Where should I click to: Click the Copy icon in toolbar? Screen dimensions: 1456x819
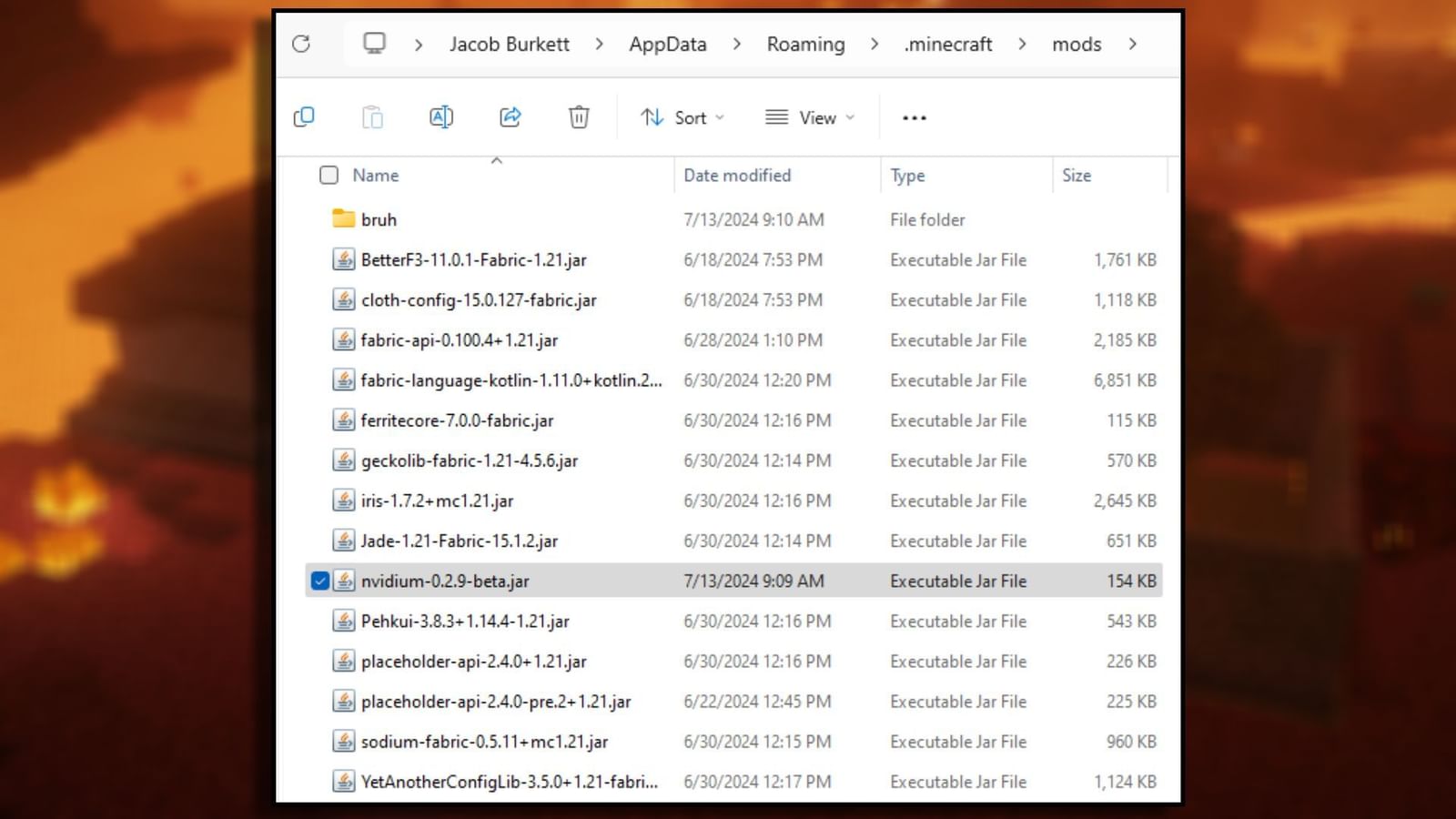(304, 117)
